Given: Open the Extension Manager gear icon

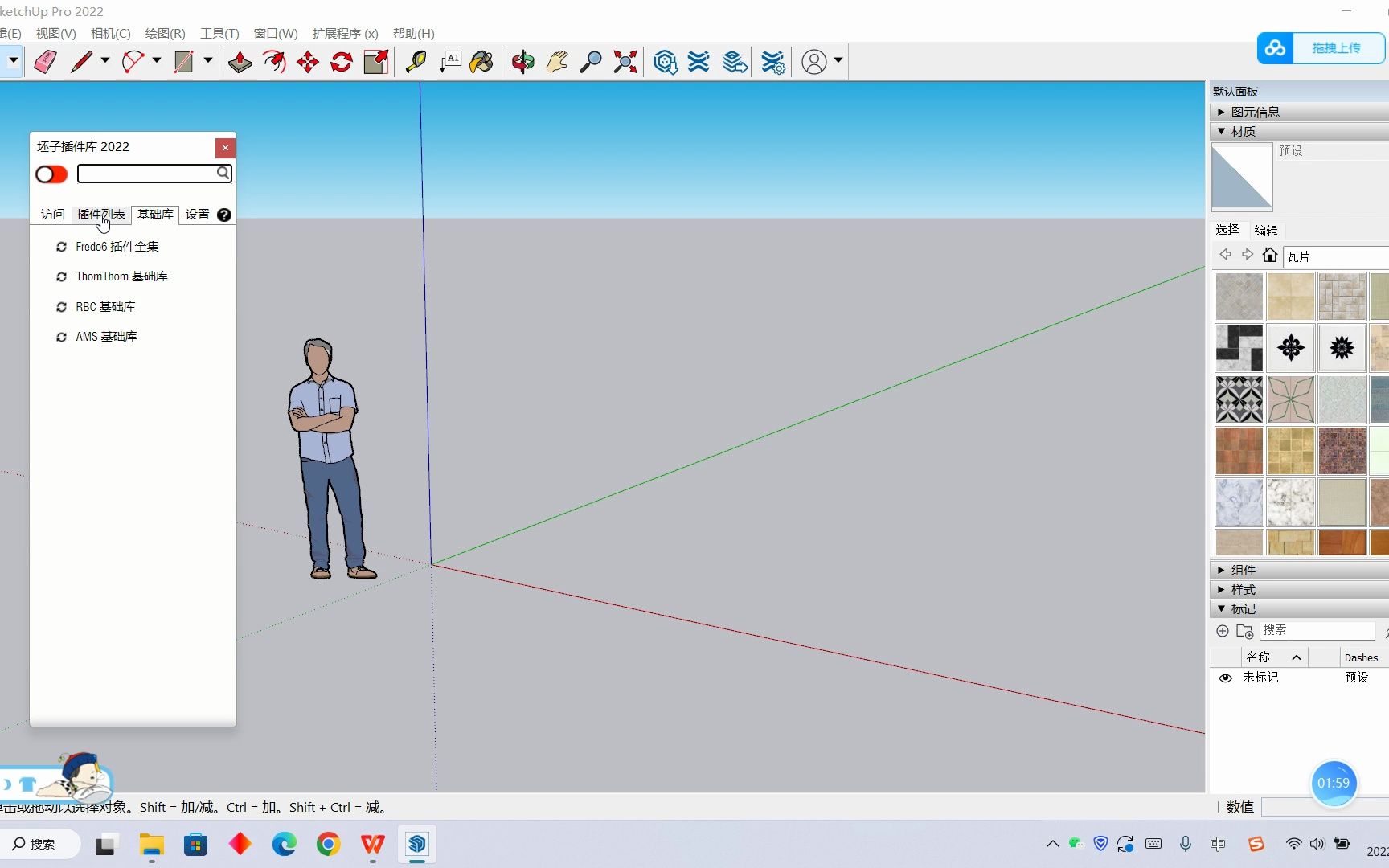Looking at the screenshot, I should (773, 62).
